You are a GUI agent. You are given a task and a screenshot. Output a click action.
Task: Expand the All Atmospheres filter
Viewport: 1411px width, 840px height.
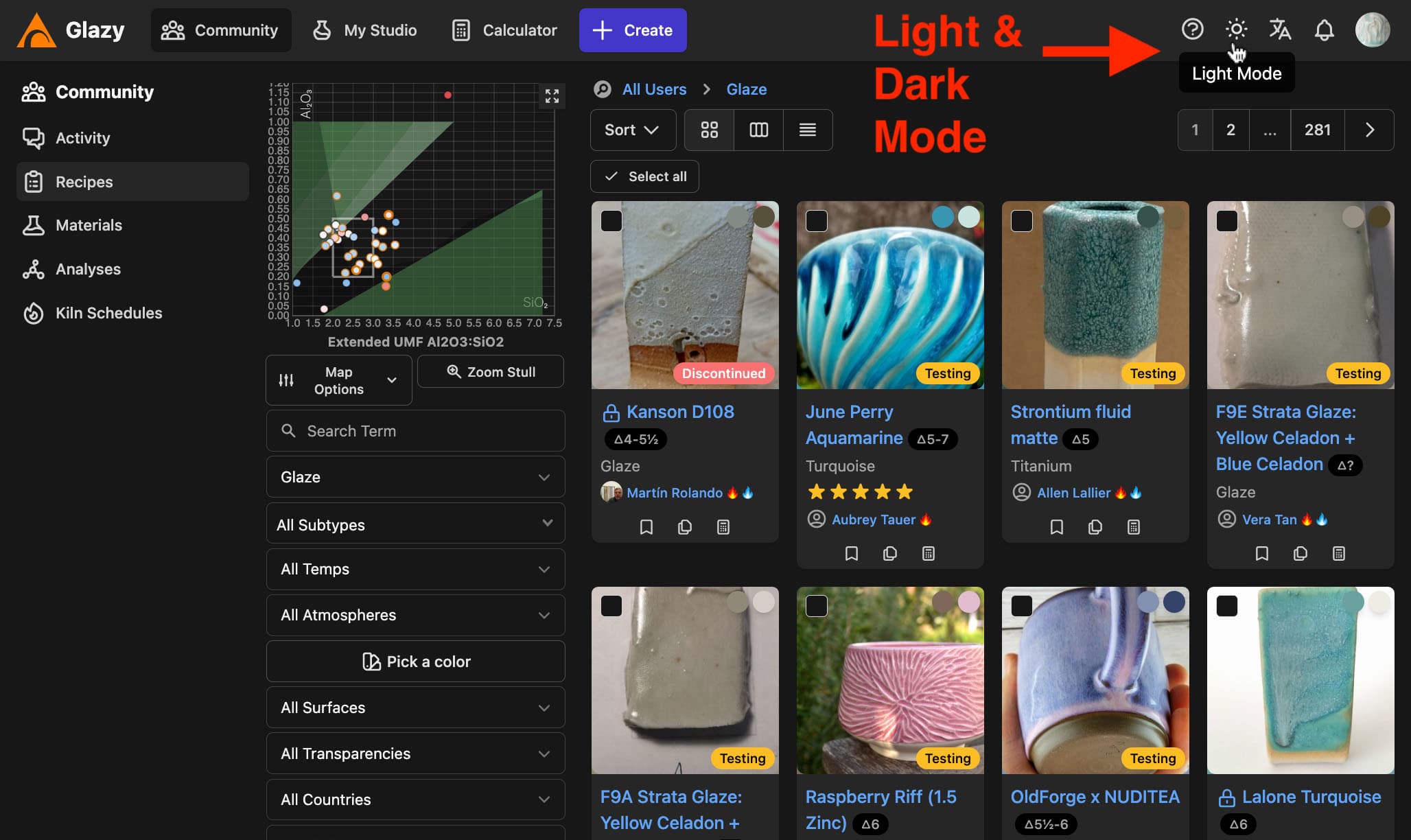click(415, 615)
